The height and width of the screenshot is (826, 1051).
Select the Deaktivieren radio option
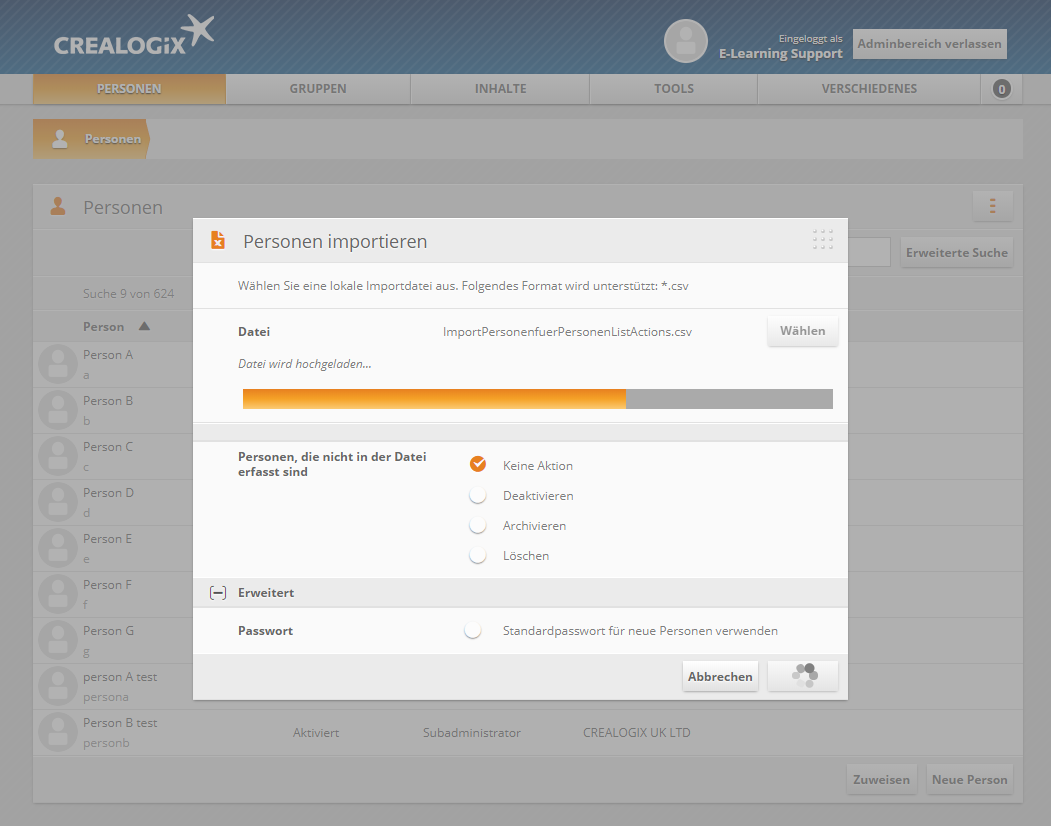(478, 495)
